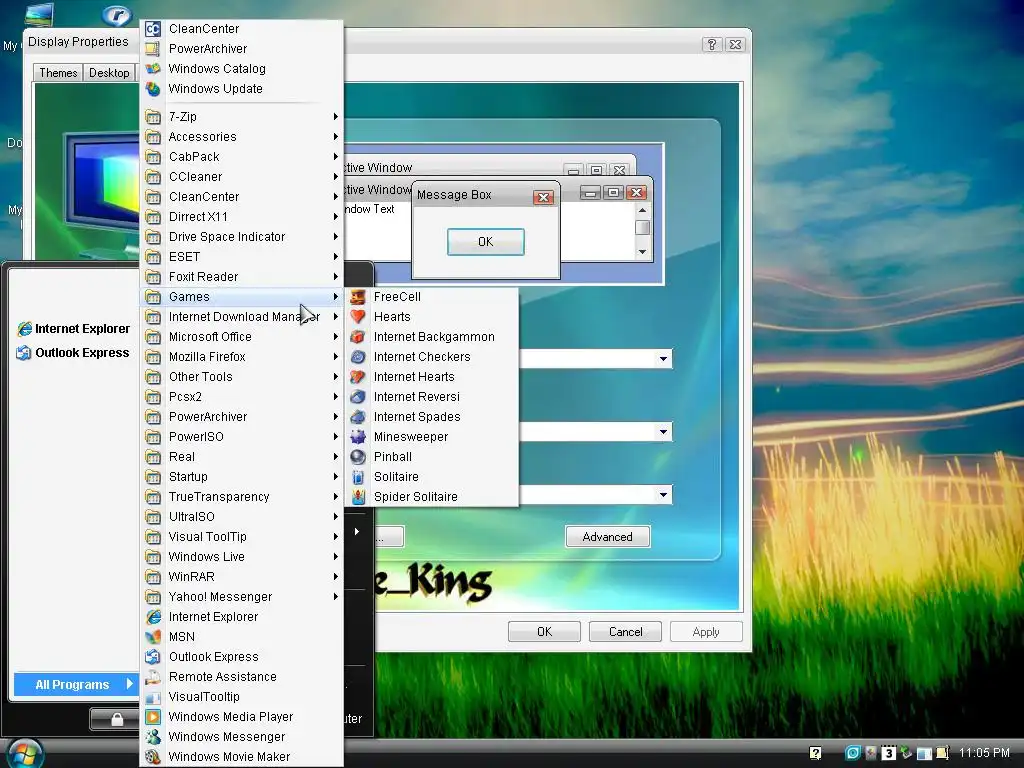Screen dimensions: 1024x768
Task: Open the Foxit Reader folder
Action: tap(242, 277)
